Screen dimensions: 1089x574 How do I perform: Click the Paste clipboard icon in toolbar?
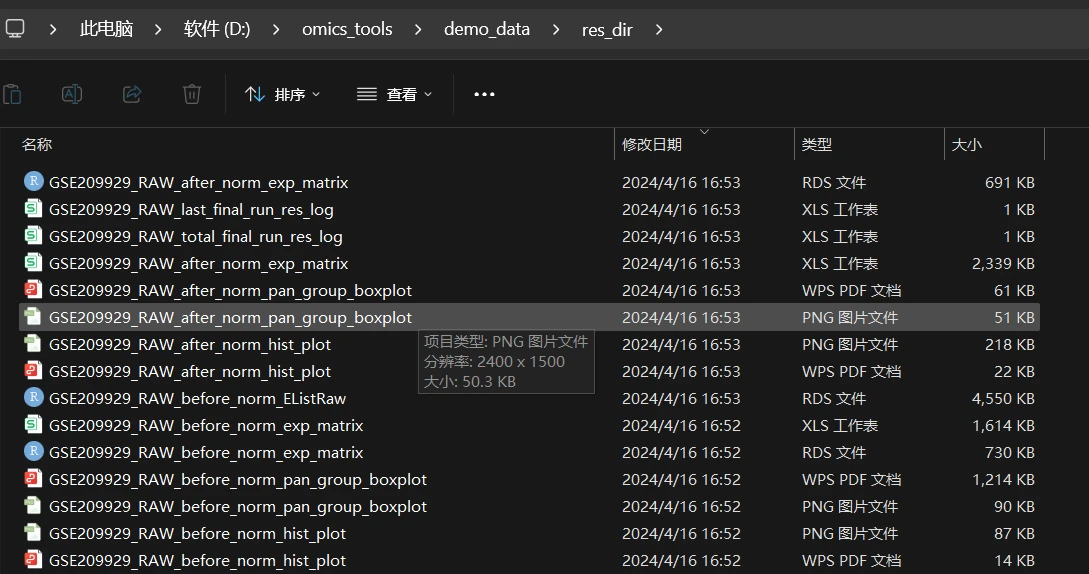(13, 94)
